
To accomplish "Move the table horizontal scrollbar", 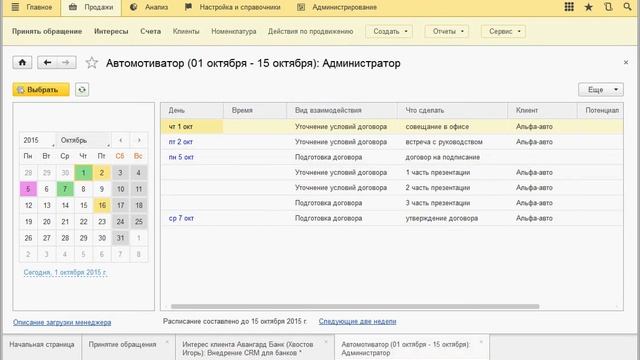I will (355, 306).
